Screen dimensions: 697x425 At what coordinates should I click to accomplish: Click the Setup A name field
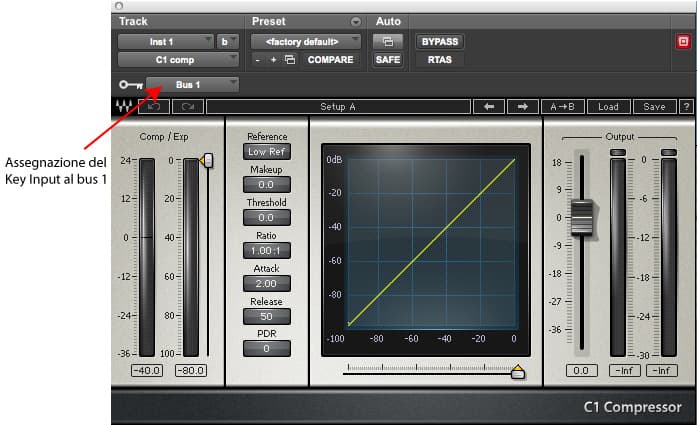[x=338, y=107]
